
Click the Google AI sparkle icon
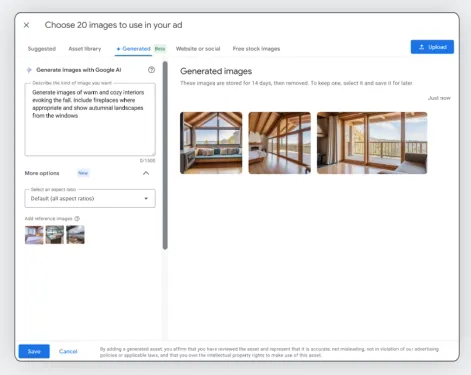coord(29,70)
